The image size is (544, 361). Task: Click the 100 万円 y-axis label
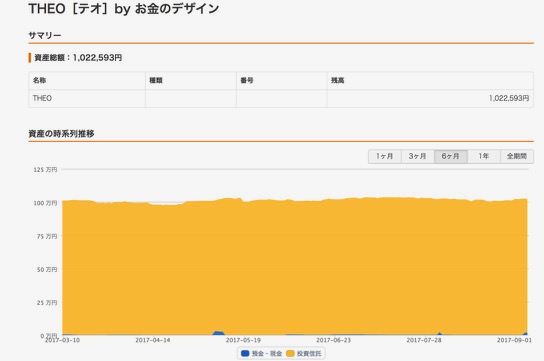pyautogui.click(x=45, y=203)
